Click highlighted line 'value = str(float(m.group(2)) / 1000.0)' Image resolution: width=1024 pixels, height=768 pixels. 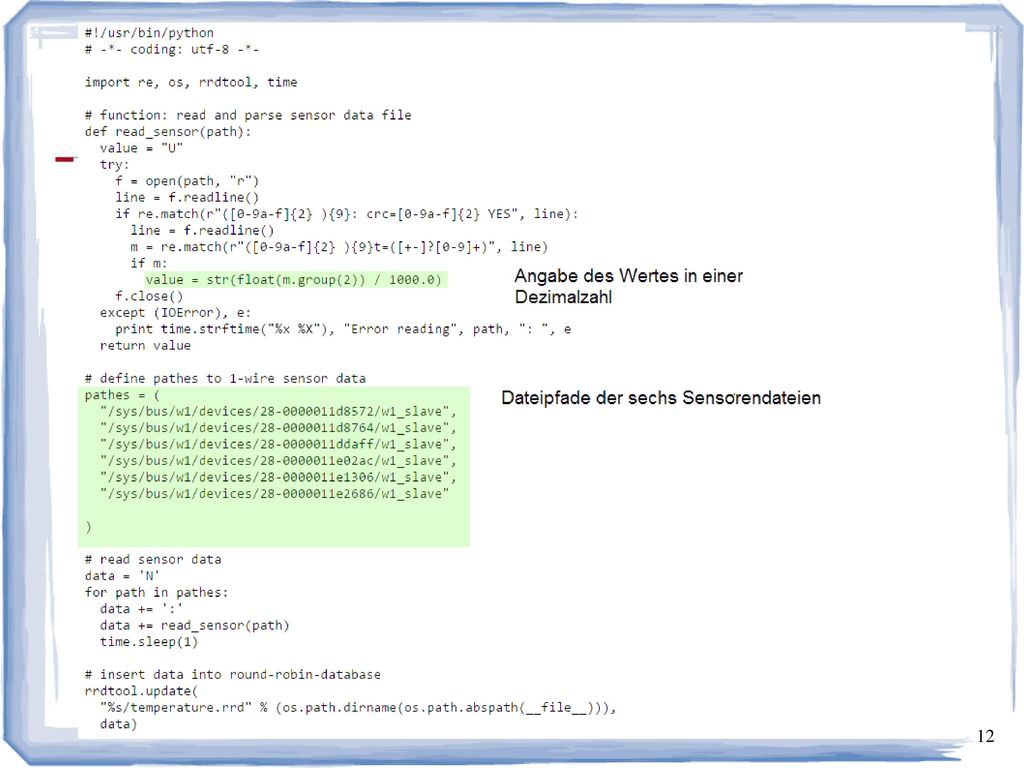(293, 280)
